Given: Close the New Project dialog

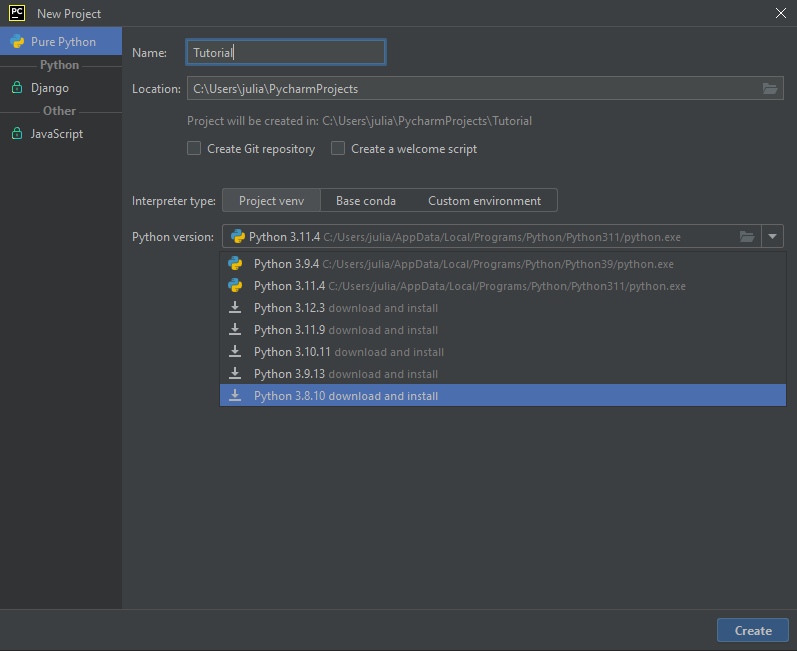Looking at the screenshot, I should [x=781, y=13].
